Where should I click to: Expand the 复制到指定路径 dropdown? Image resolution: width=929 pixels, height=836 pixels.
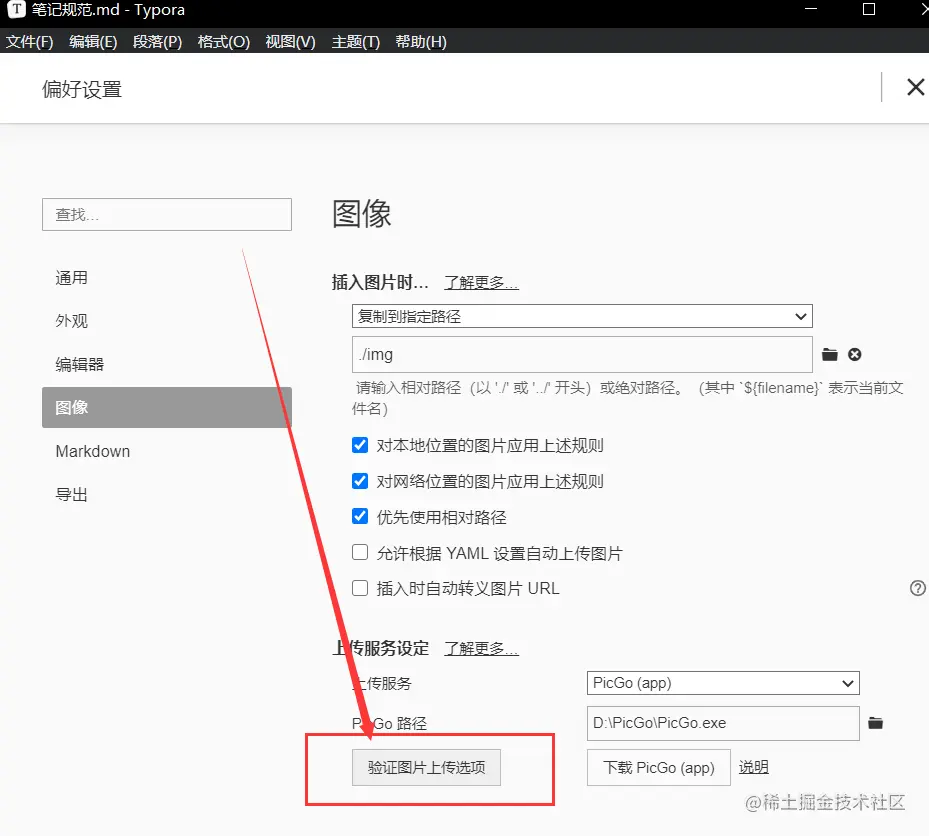[x=582, y=316]
